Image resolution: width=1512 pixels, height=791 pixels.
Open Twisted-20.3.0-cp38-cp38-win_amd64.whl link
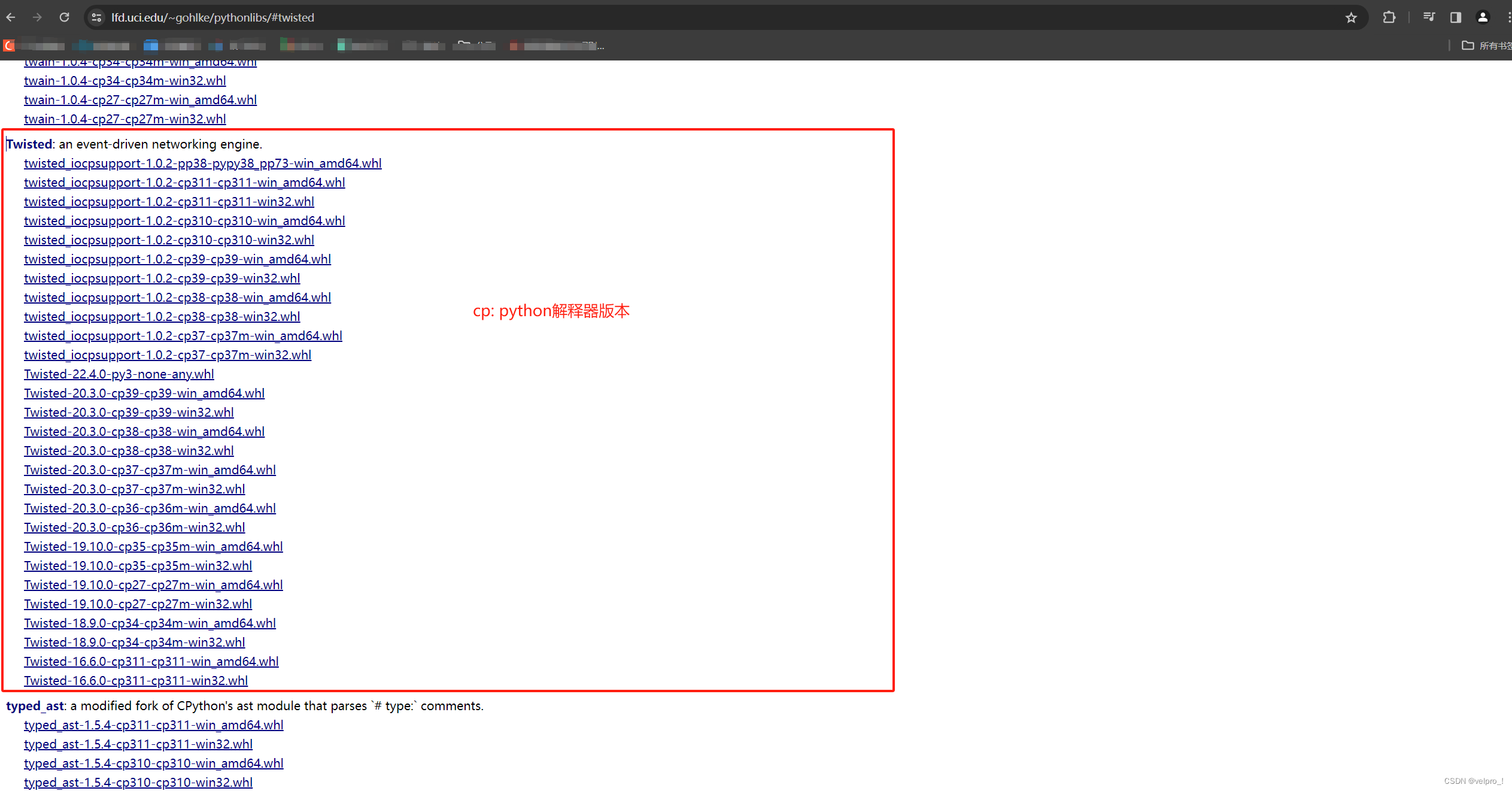(x=144, y=431)
